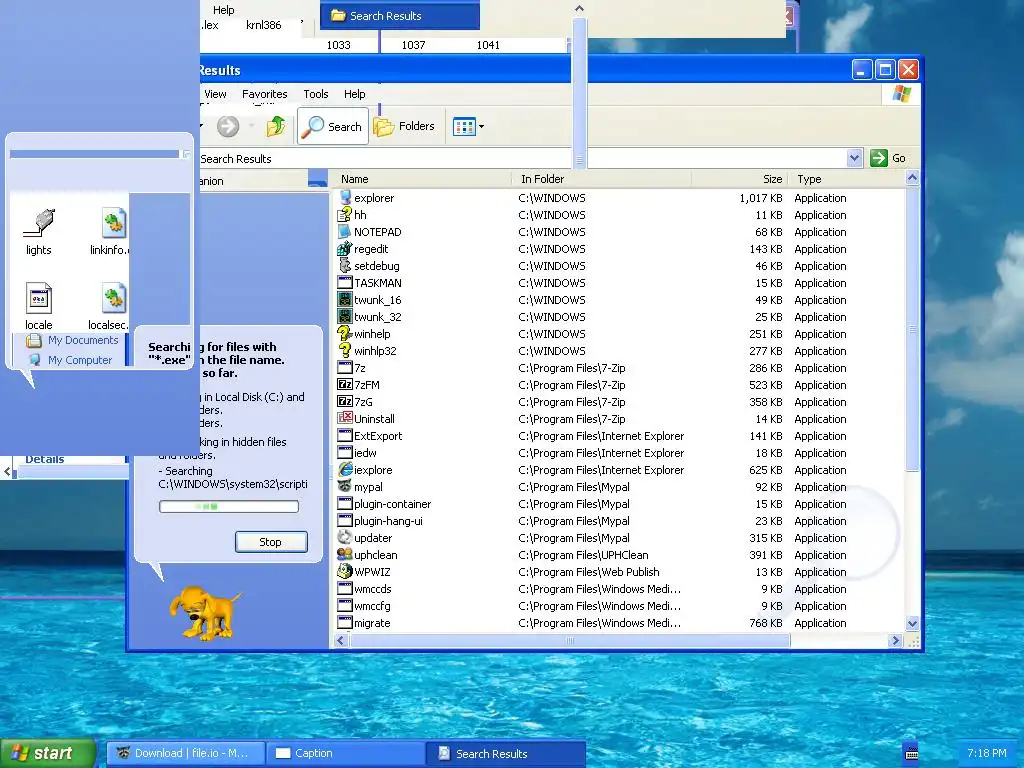Select the updater file icon
1024x768 pixels.
[345, 537]
